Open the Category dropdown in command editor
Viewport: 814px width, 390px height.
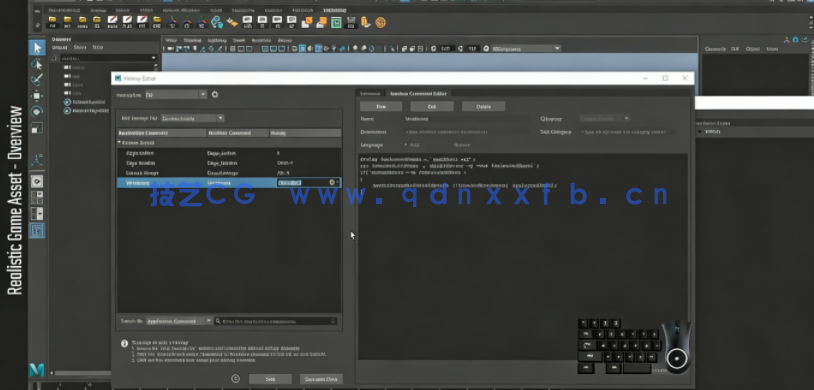click(604, 118)
